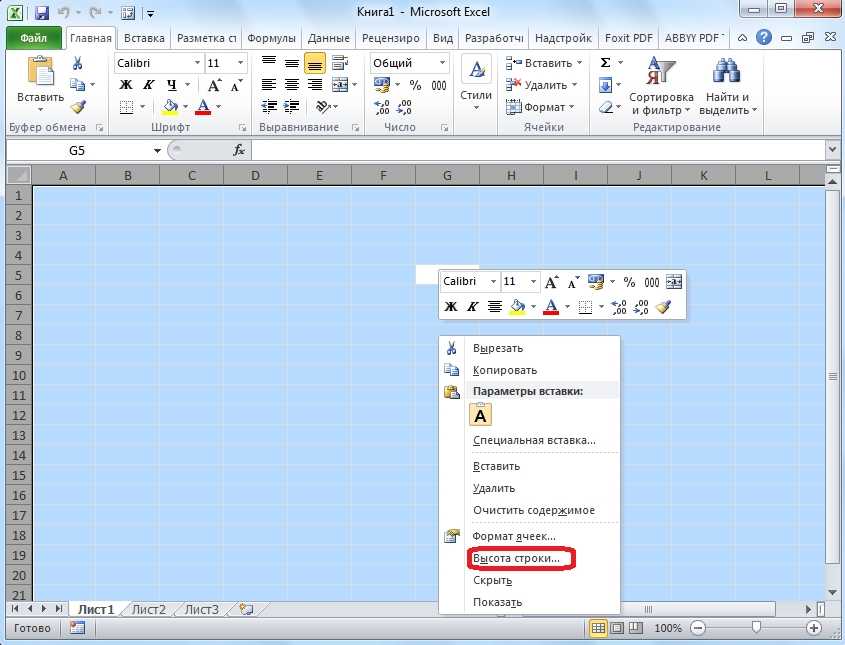
Task: Toggle bold in the ribbon font group
Action: tap(126, 85)
